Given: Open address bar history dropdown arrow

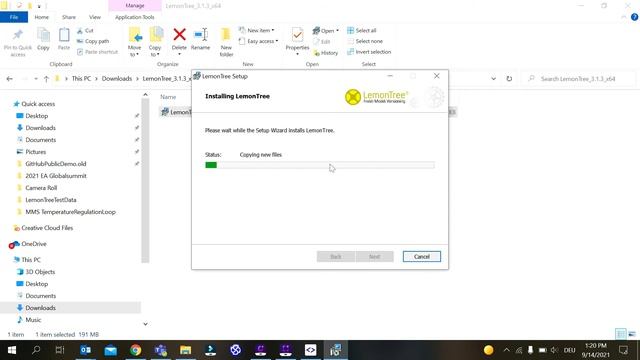Looking at the screenshot, I should [493, 79].
